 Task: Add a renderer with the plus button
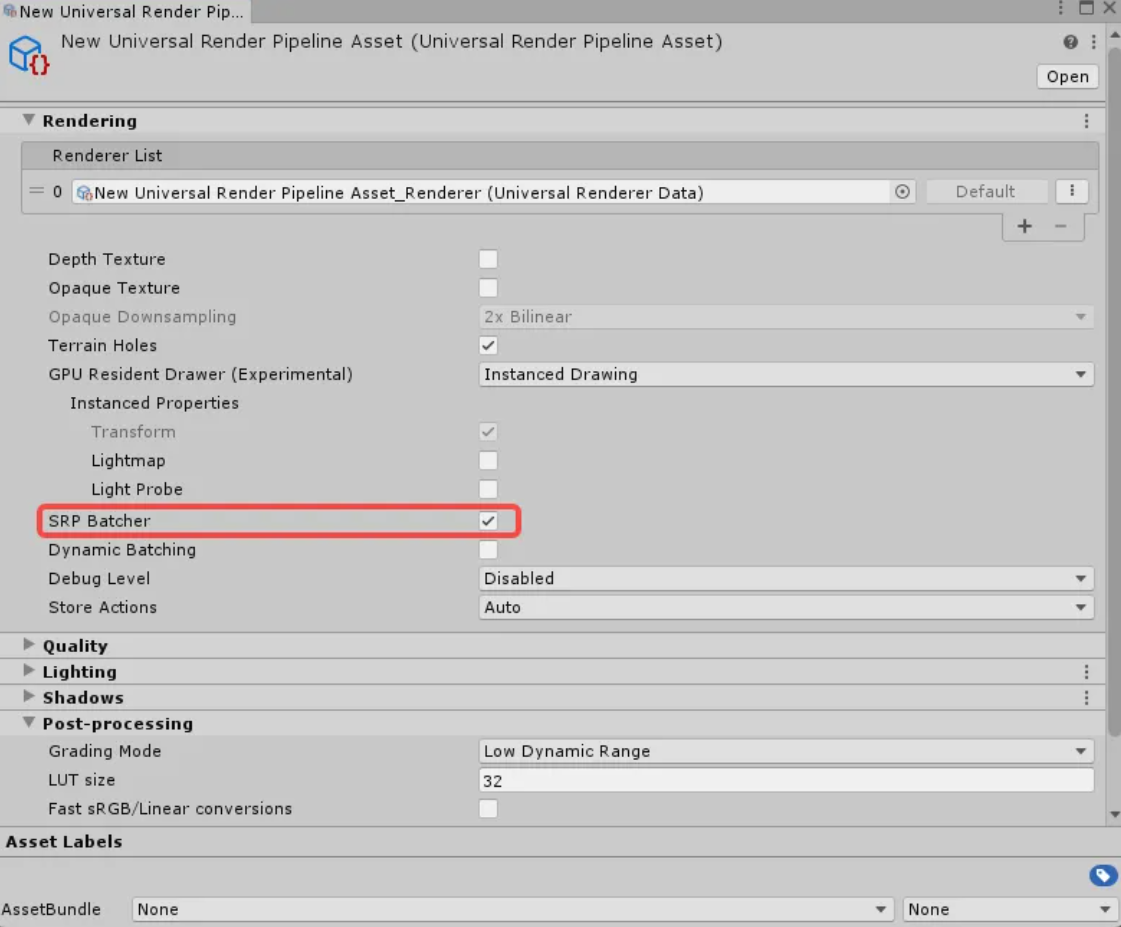pos(1024,227)
